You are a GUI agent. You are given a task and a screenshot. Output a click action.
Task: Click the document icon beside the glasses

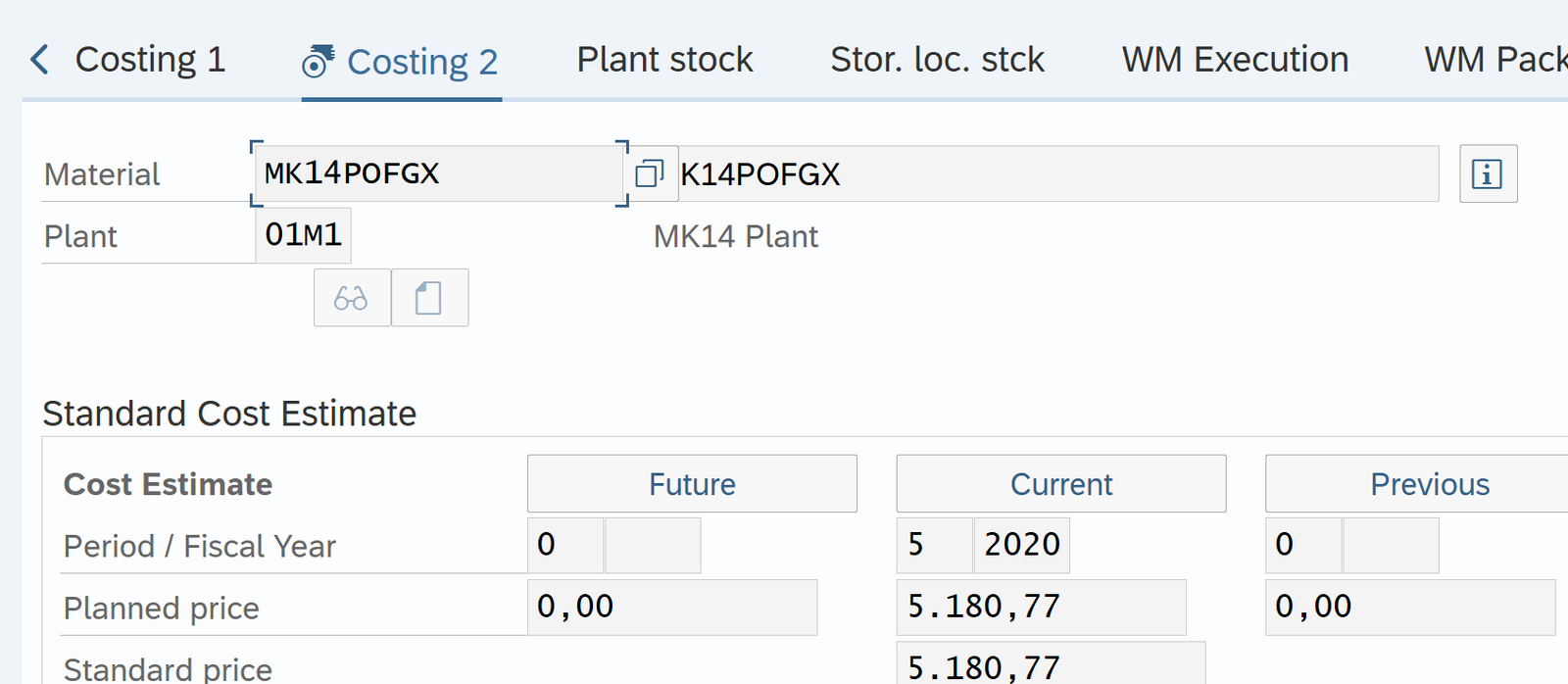[x=429, y=298]
